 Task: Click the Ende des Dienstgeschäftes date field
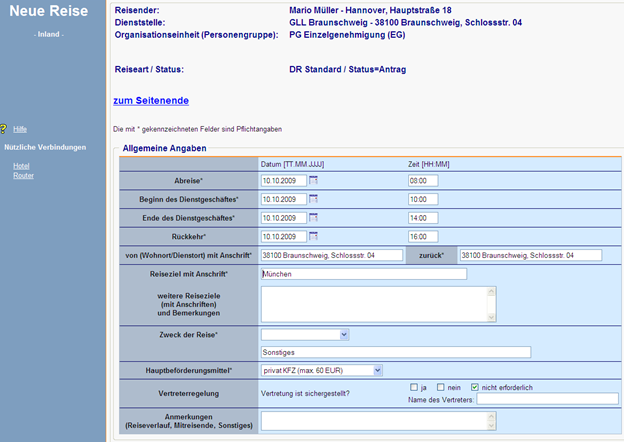(284, 218)
